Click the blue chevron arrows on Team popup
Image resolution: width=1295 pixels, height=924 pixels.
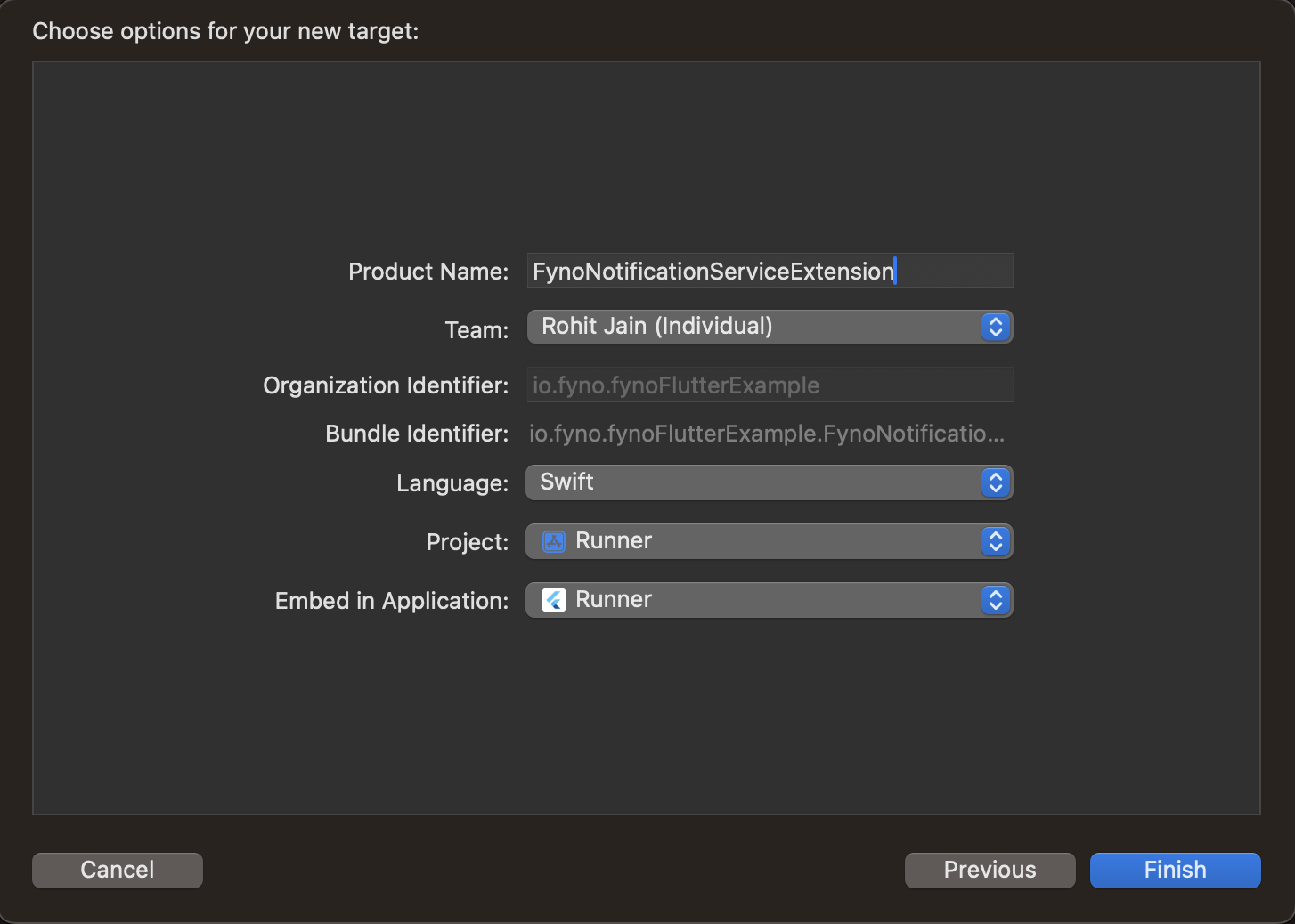click(995, 327)
